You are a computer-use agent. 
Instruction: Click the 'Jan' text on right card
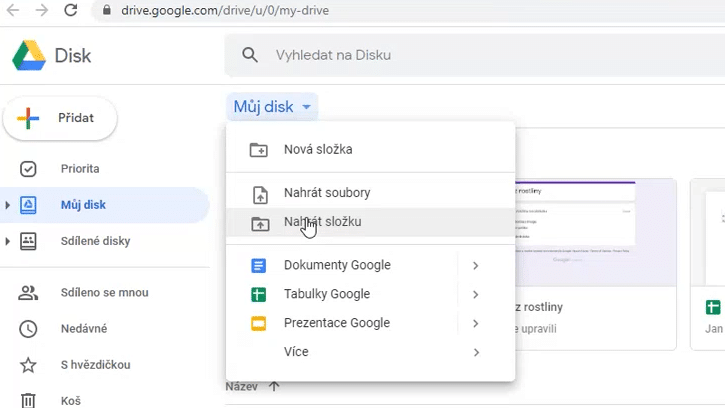(714, 329)
